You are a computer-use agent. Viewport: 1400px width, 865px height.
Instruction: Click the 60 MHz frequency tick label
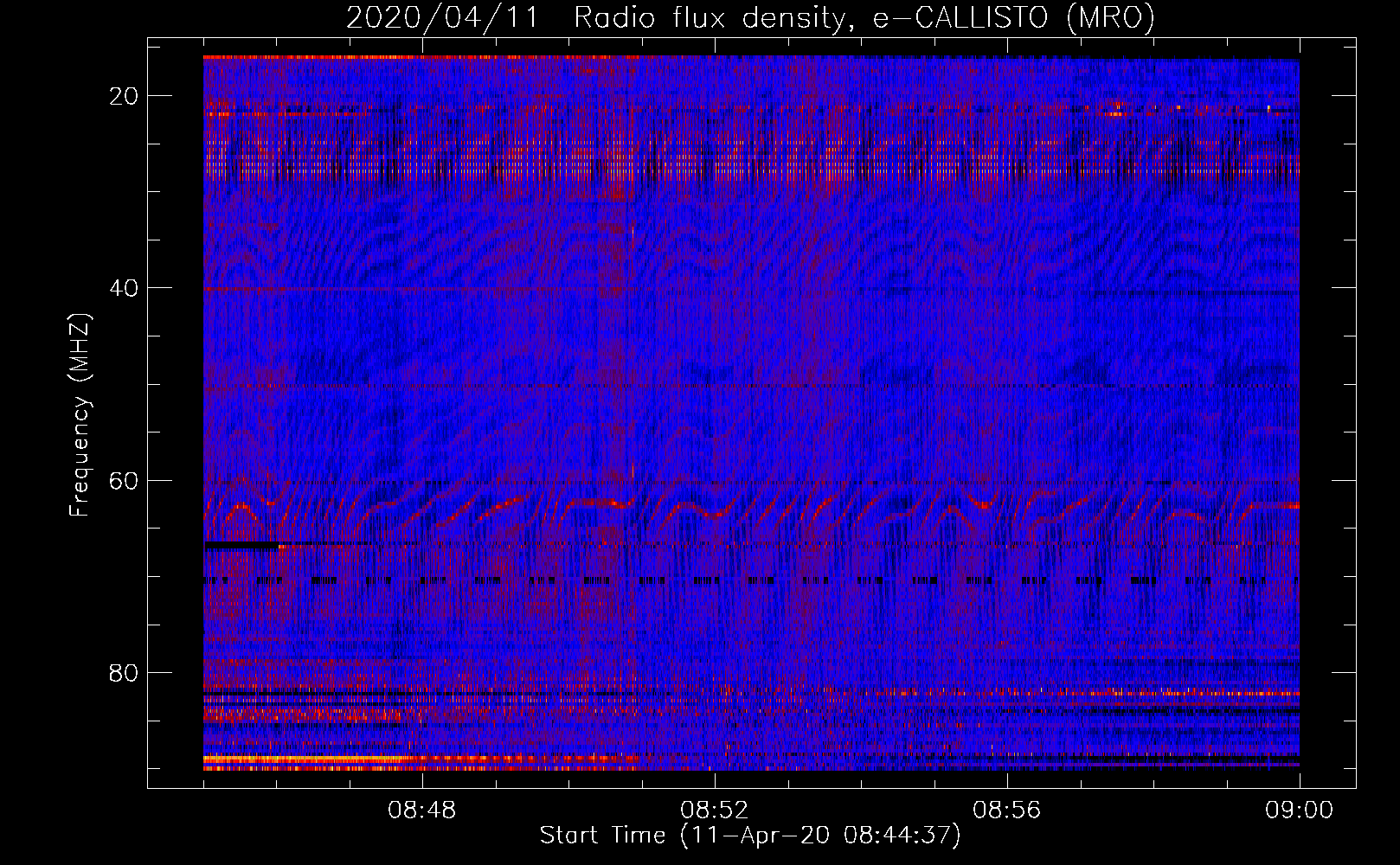click(x=124, y=480)
